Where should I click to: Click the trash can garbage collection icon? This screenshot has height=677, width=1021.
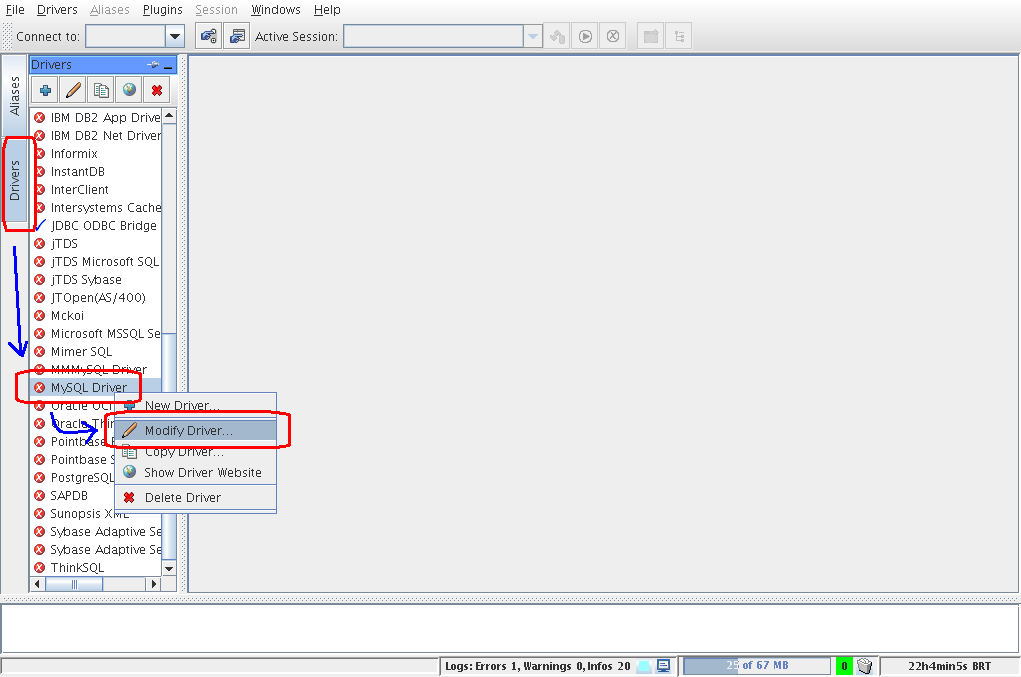(x=864, y=666)
